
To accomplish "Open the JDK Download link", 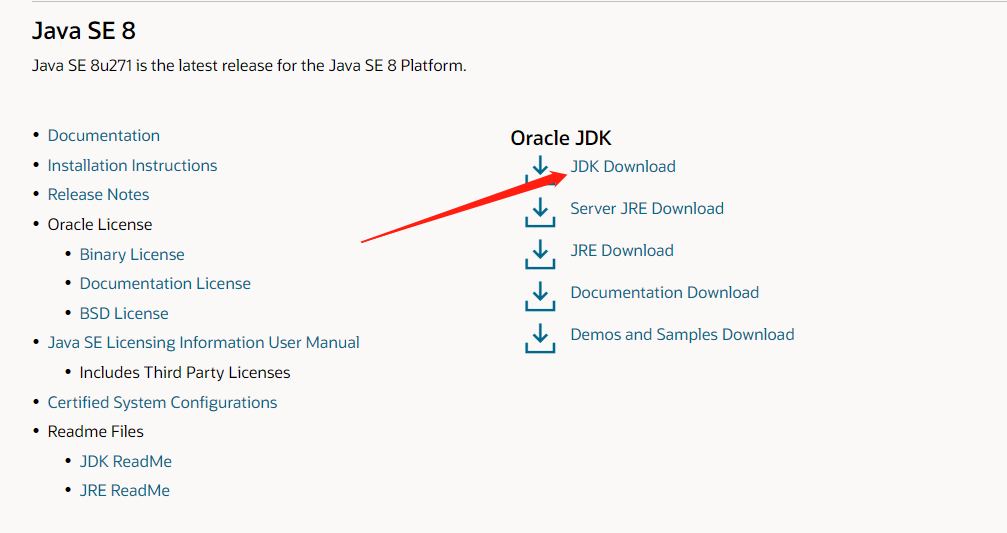I will (x=623, y=166).
